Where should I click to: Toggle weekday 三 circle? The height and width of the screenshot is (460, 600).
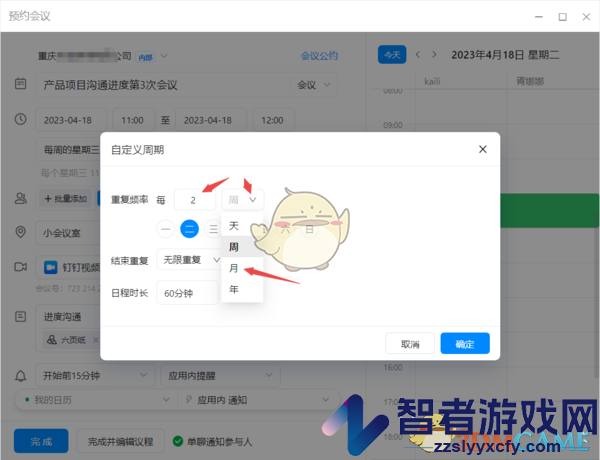[213, 229]
